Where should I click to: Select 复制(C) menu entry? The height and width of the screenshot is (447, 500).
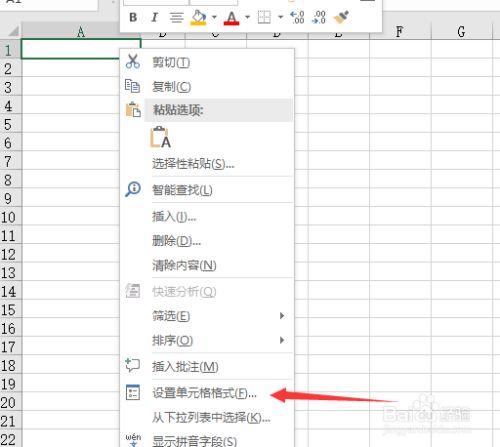[207, 87]
